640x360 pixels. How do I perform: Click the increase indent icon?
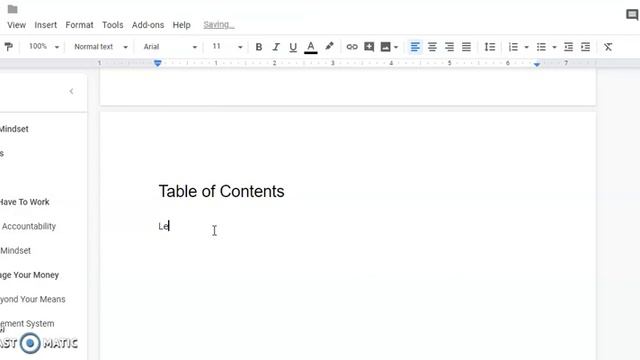(585, 47)
